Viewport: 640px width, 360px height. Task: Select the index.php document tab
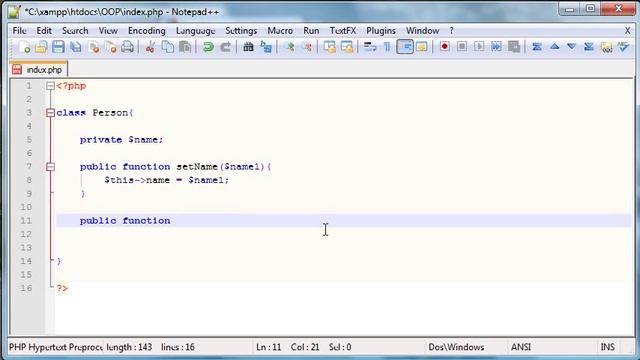coord(38,69)
